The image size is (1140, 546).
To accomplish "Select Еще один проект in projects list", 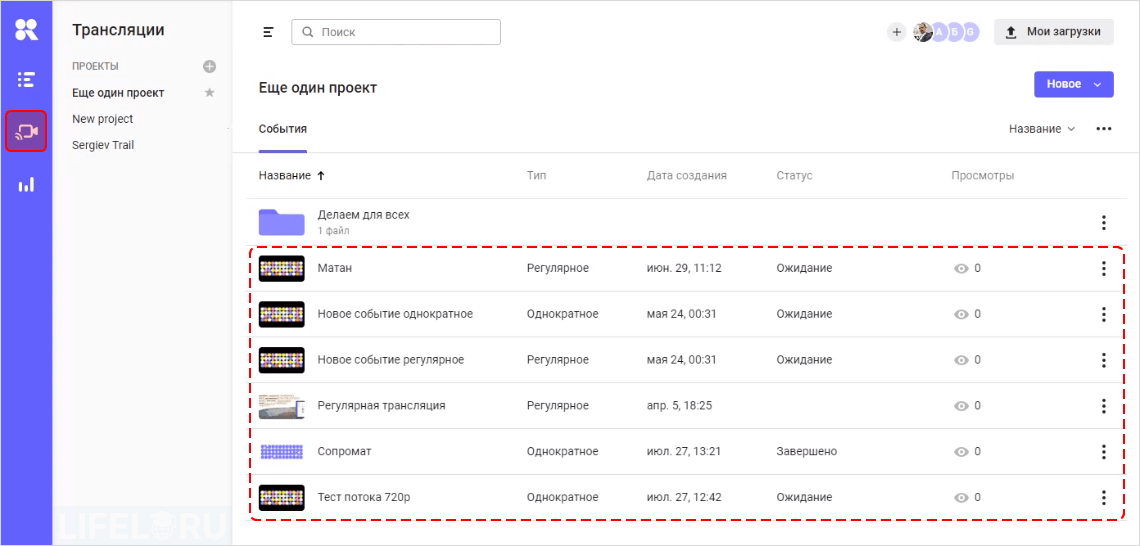I will 119,93.
